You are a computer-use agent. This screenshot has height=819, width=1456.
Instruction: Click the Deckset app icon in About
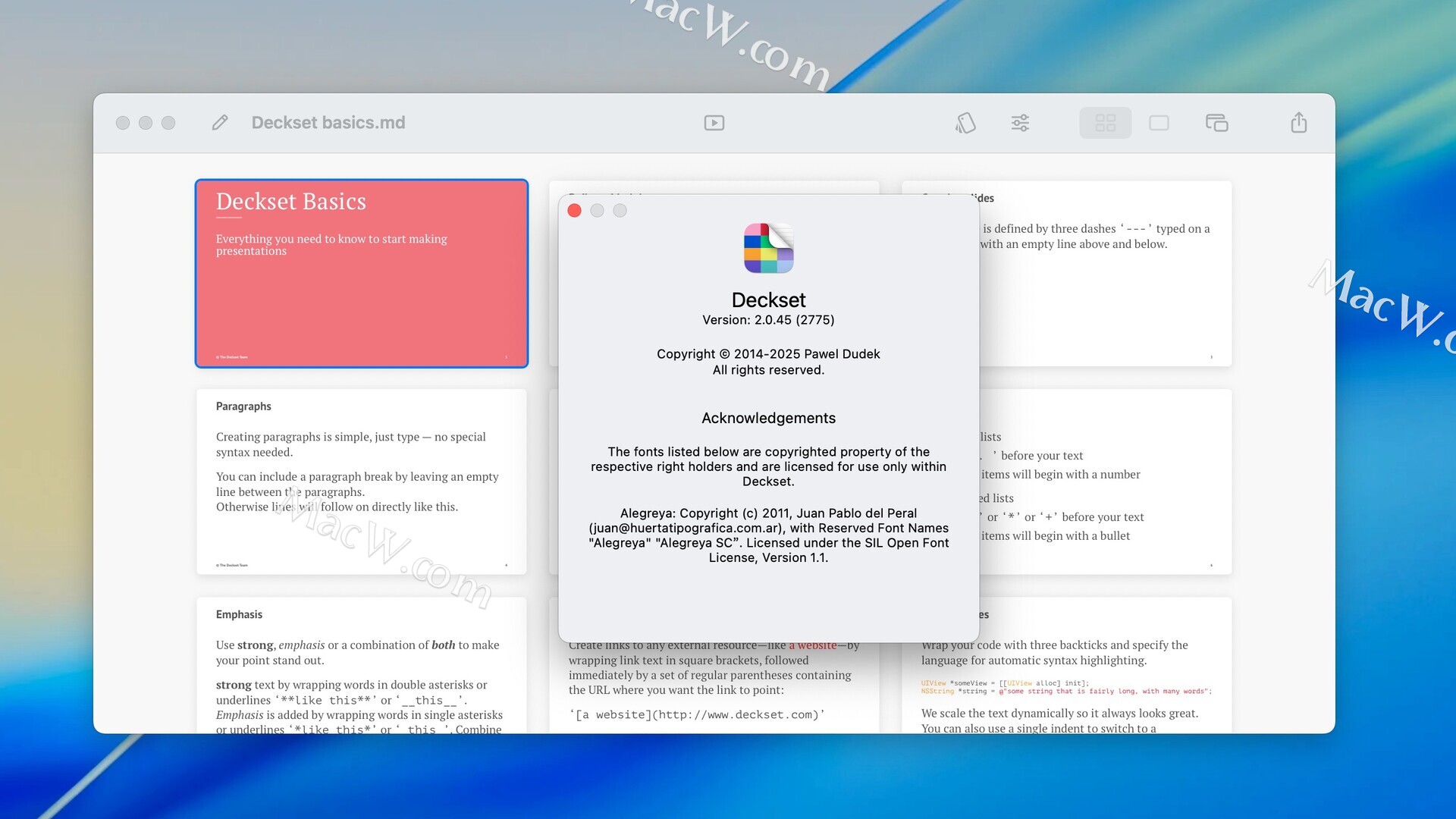pyautogui.click(x=768, y=248)
